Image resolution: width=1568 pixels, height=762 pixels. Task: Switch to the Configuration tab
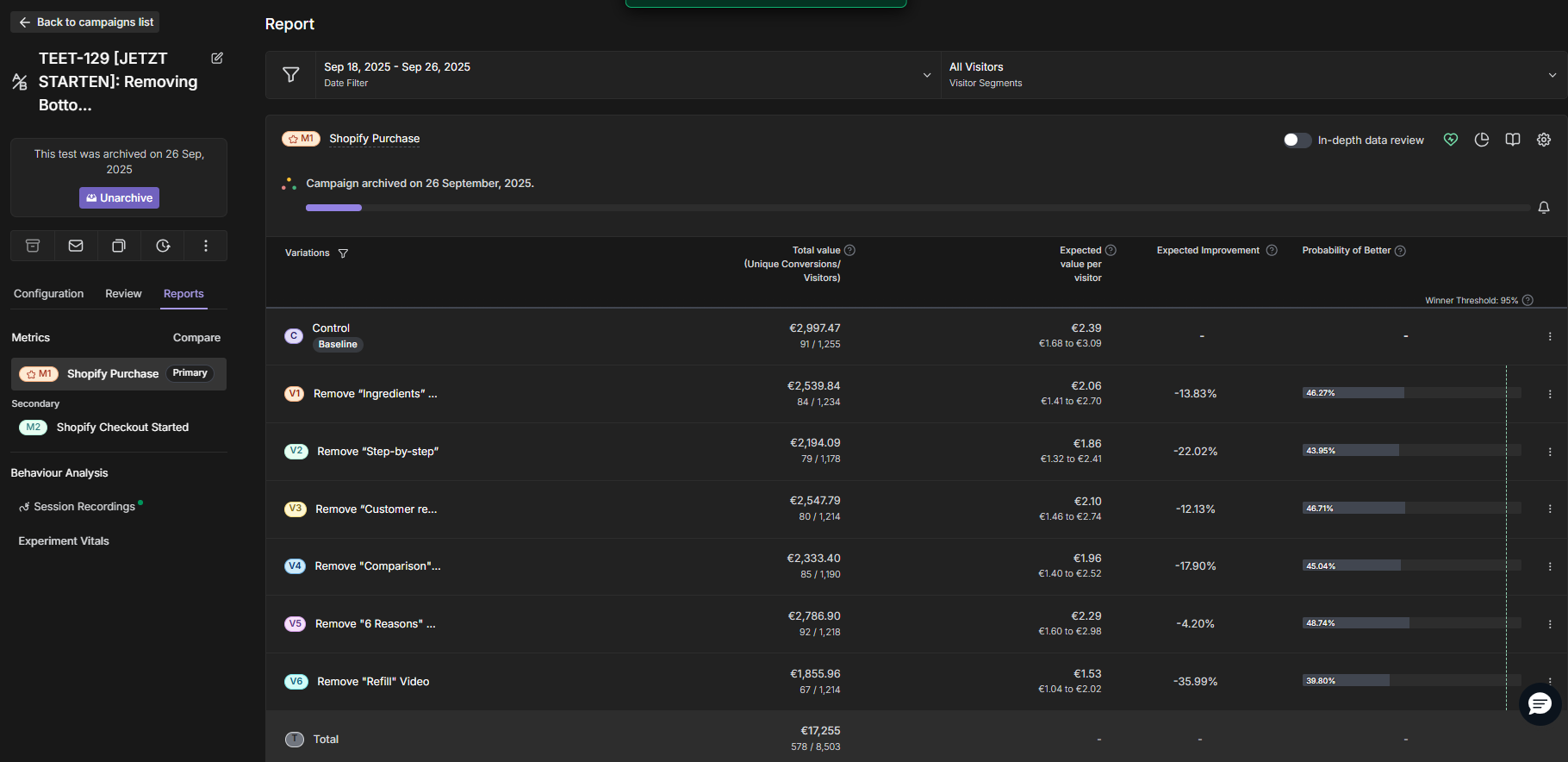48,294
